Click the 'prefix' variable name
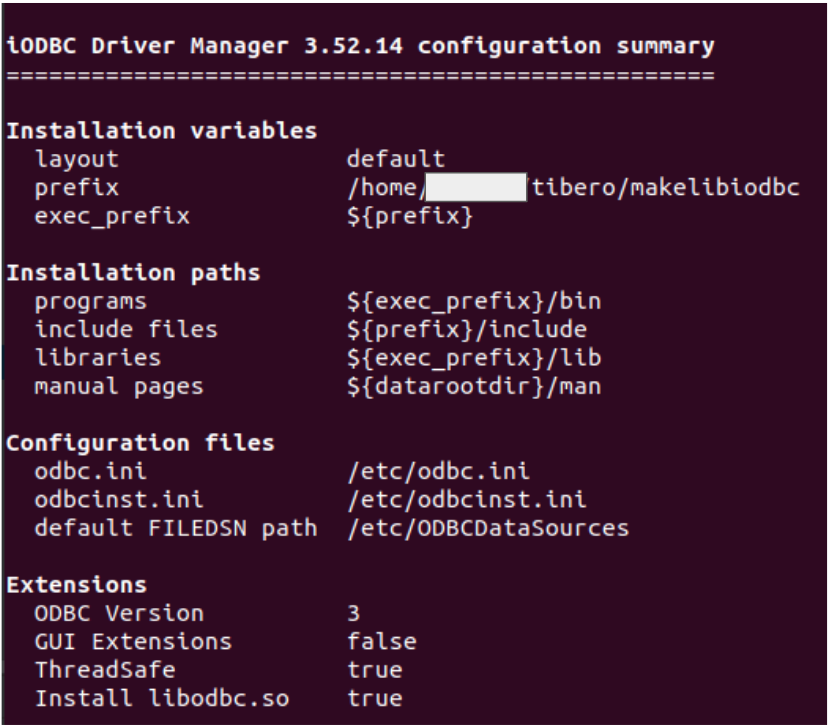The image size is (830, 727). tap(77, 188)
